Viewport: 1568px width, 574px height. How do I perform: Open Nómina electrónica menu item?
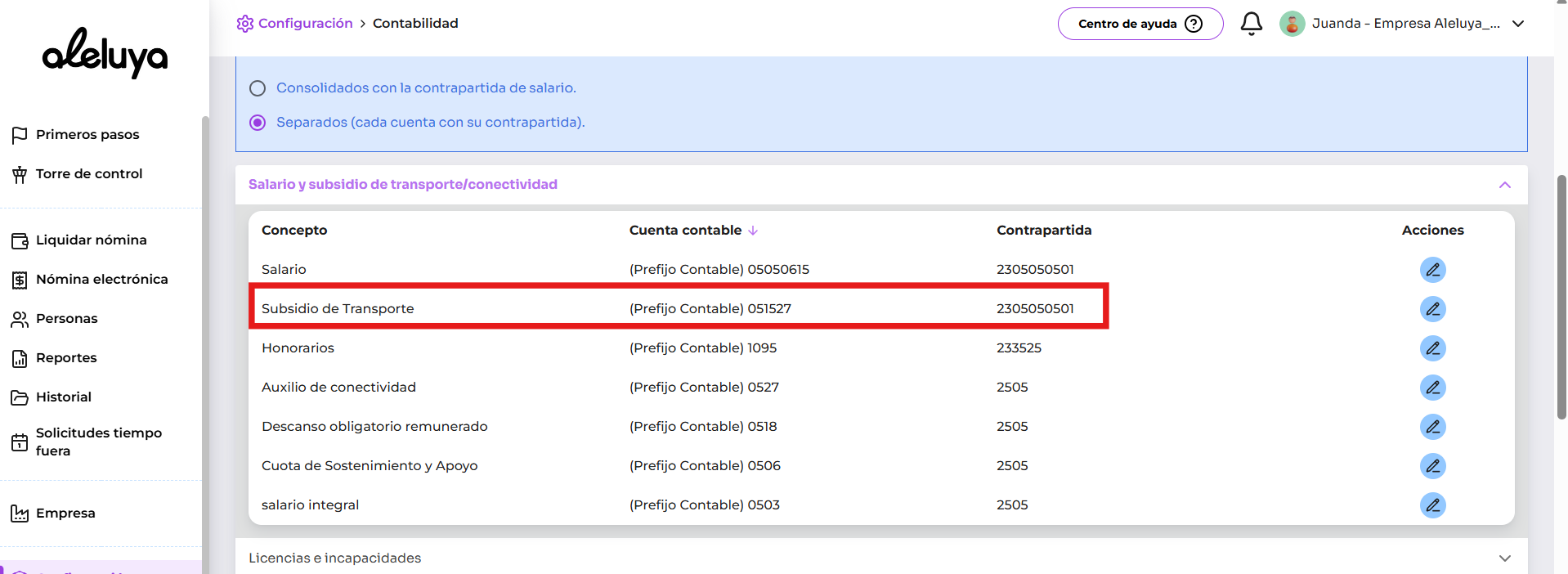[101, 280]
